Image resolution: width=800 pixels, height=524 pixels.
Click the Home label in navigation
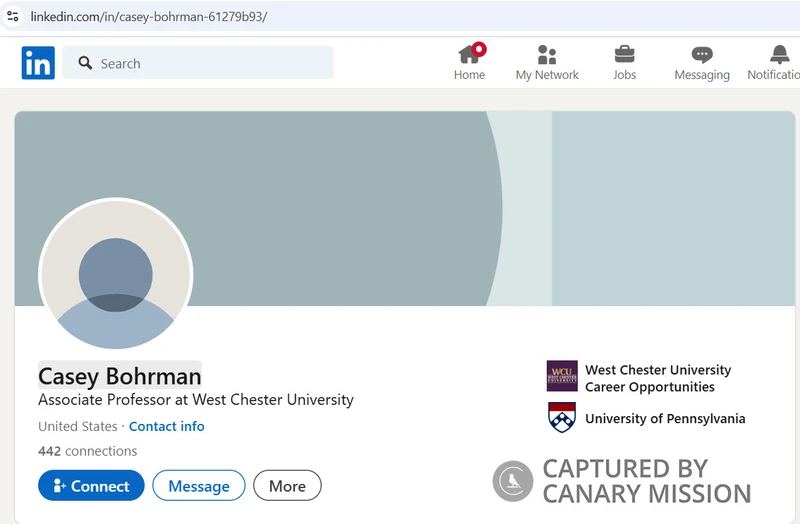pos(469,74)
